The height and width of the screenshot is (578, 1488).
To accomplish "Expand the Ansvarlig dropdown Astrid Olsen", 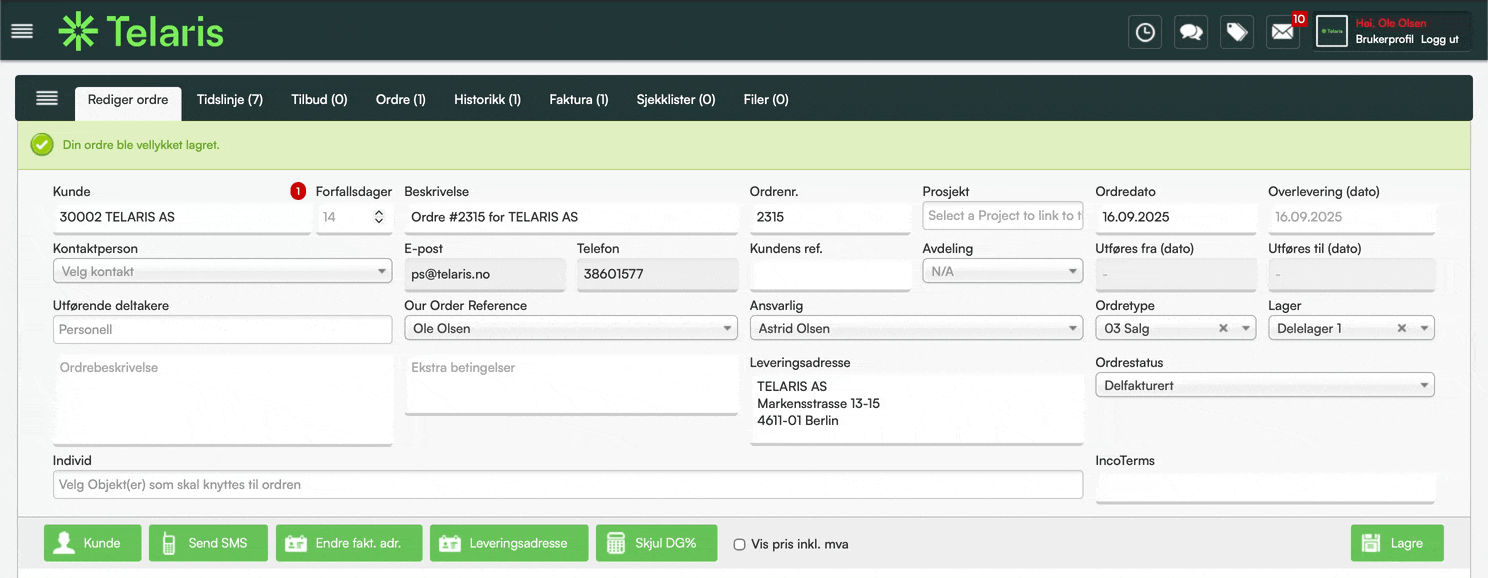I will point(916,328).
